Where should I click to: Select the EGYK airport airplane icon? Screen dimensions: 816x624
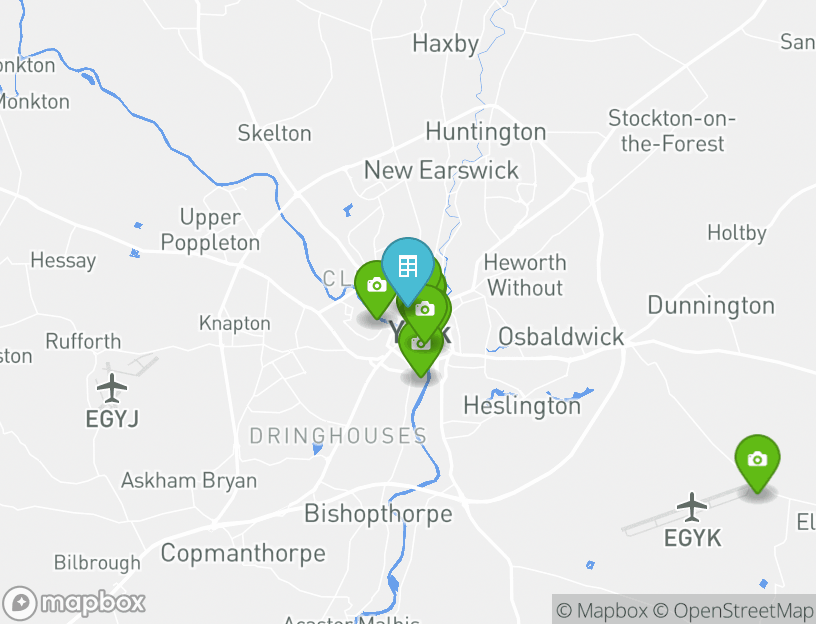pos(692,507)
